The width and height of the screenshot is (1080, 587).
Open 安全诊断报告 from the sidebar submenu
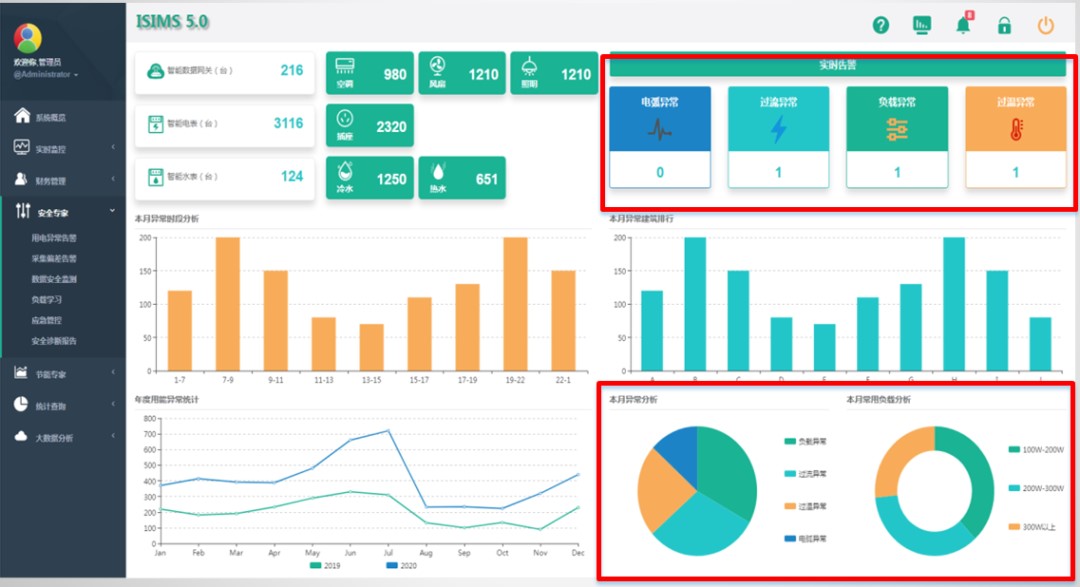click(x=54, y=341)
